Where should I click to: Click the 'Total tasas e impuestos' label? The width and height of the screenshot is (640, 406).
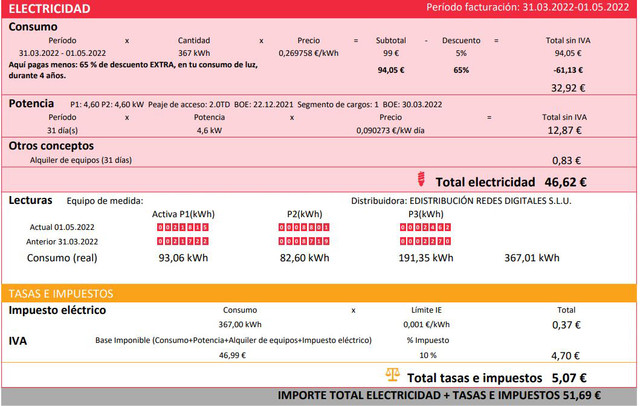pos(474,378)
